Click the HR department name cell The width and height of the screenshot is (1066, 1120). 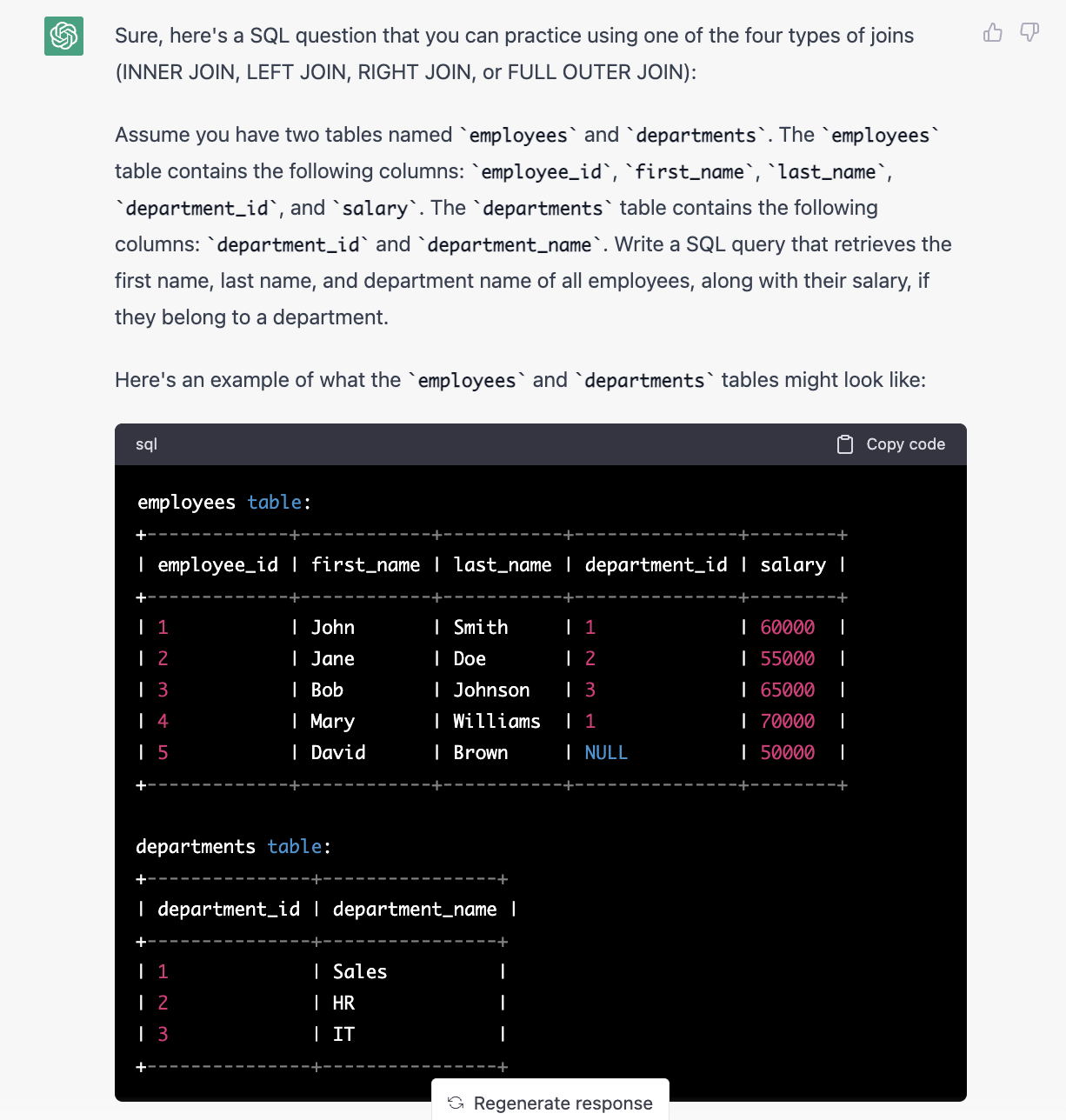(x=343, y=1003)
